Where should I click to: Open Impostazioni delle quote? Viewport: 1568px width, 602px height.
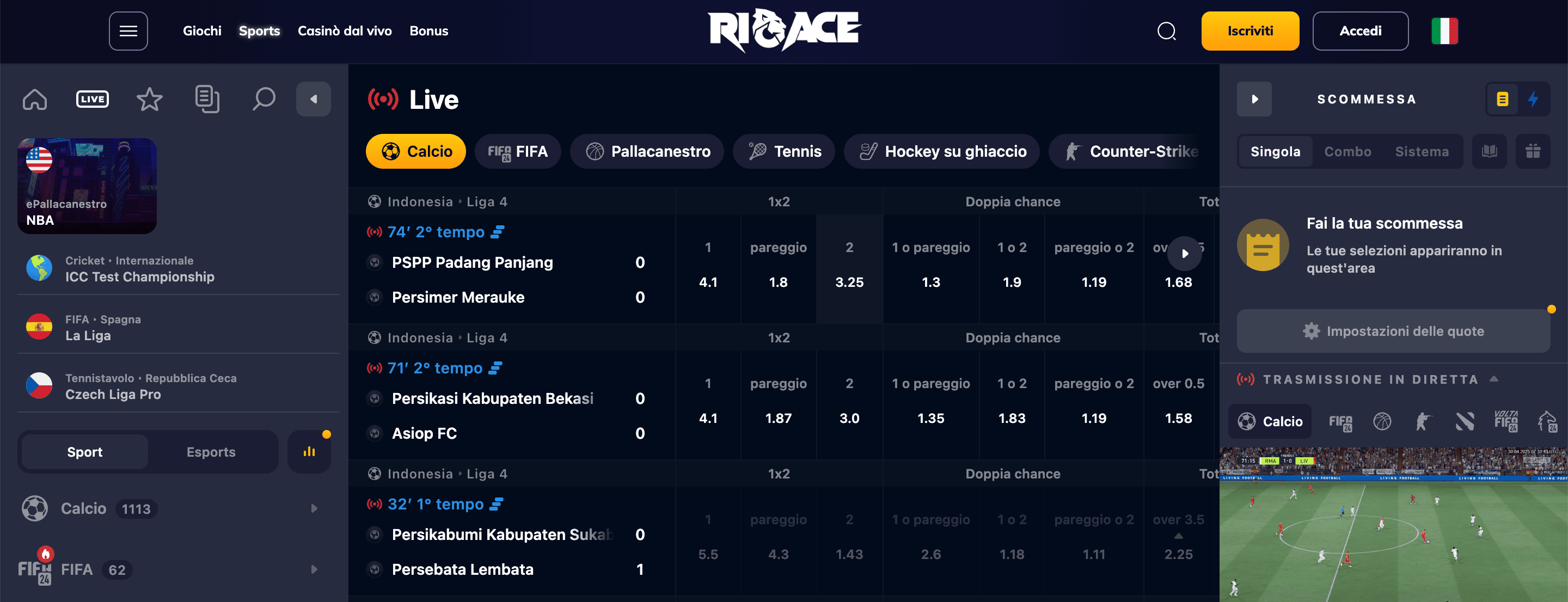coord(1393,331)
